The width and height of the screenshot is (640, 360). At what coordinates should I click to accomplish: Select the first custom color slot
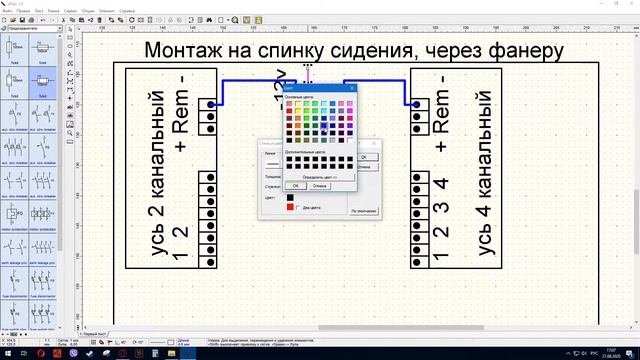(x=289, y=159)
